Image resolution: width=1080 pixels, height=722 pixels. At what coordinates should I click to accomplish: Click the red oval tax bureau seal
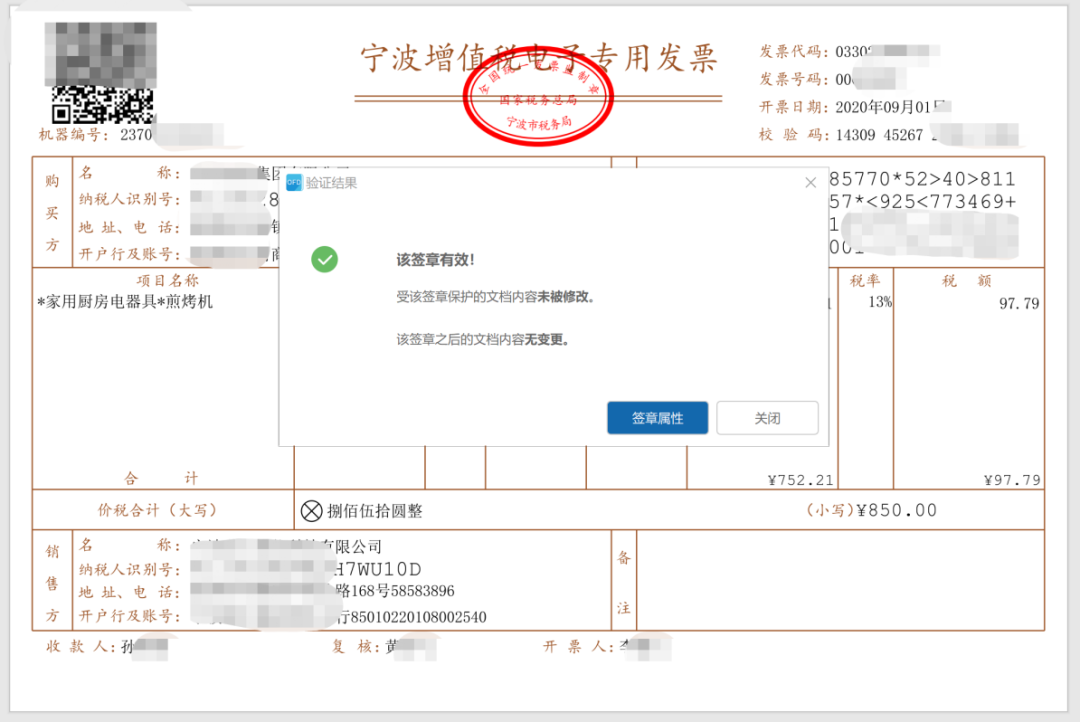click(539, 102)
